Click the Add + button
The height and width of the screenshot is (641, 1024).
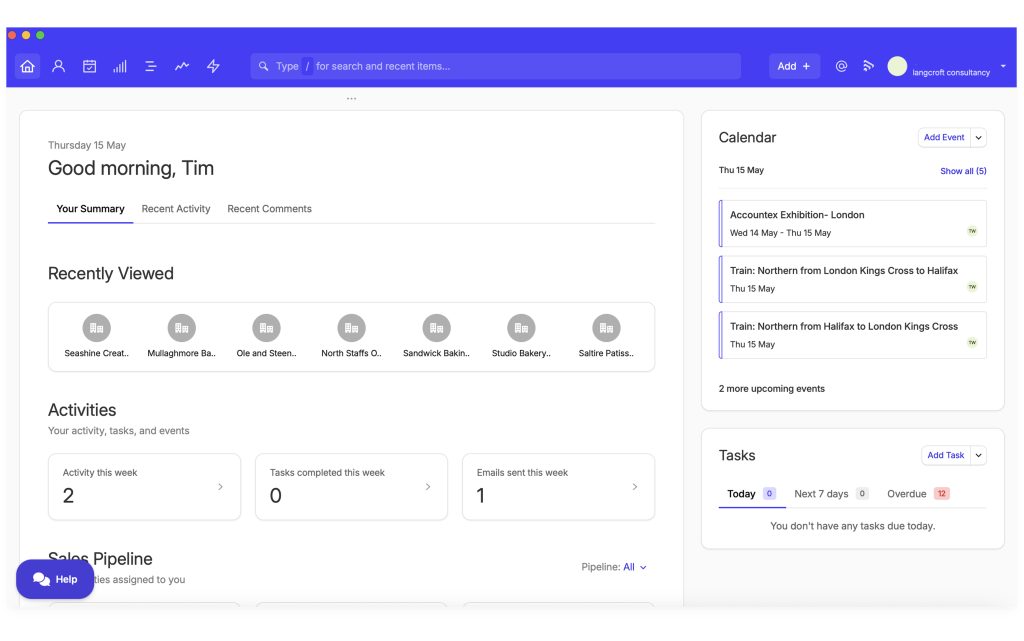click(794, 67)
